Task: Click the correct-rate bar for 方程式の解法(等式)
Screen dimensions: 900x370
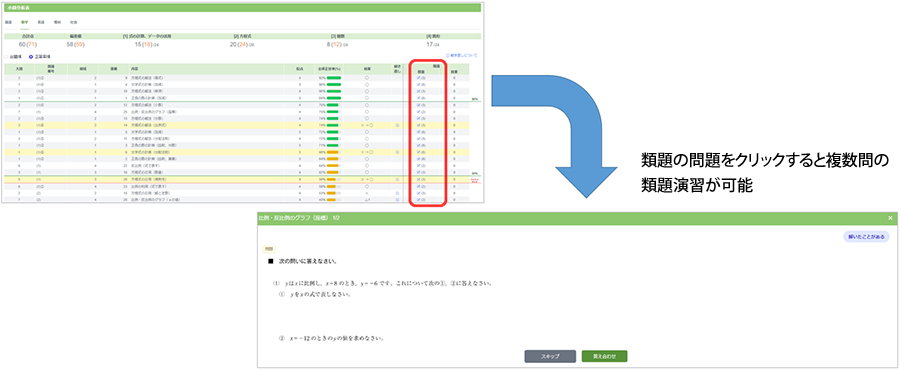Action: tap(333, 77)
